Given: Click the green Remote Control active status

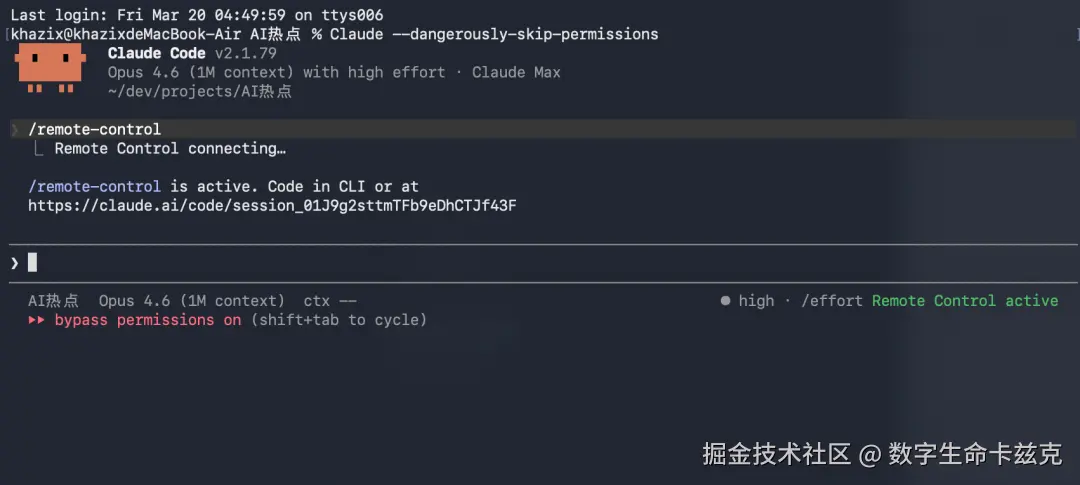Looking at the screenshot, I should 964,301.
